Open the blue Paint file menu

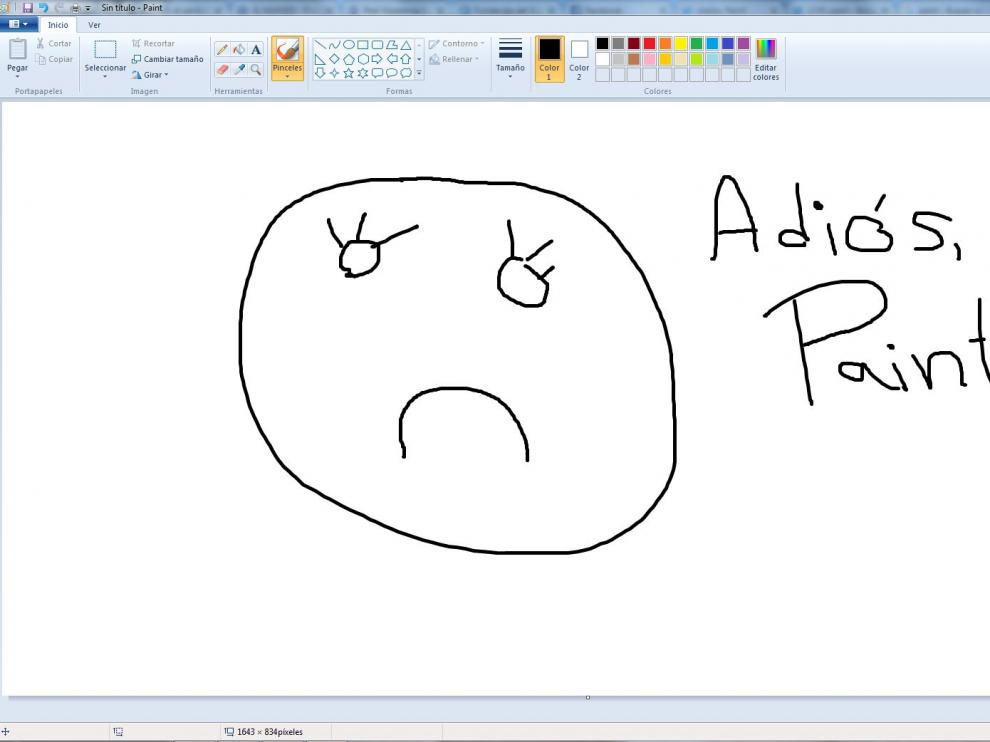[18, 25]
